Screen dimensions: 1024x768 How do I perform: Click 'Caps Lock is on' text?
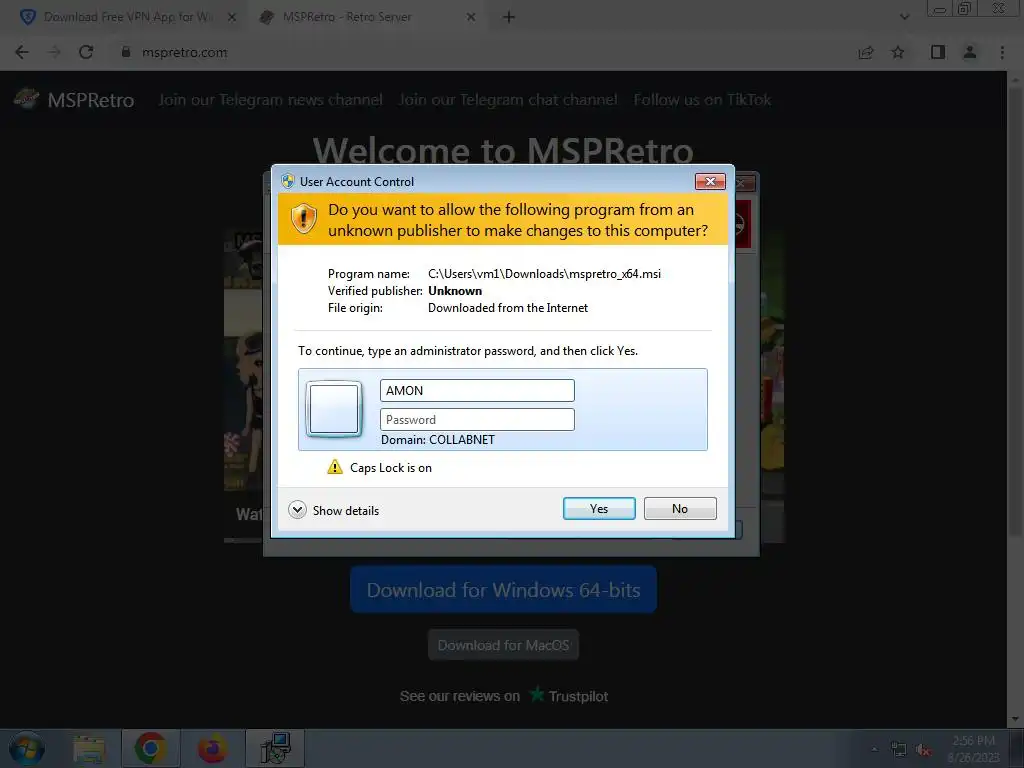[391, 468]
